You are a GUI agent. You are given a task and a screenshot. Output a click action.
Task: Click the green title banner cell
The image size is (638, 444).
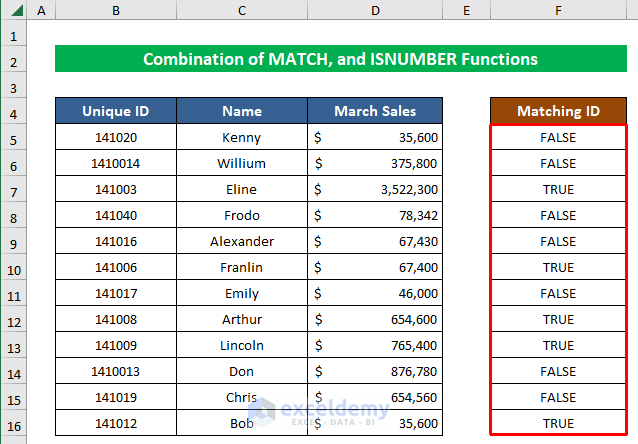(x=340, y=60)
